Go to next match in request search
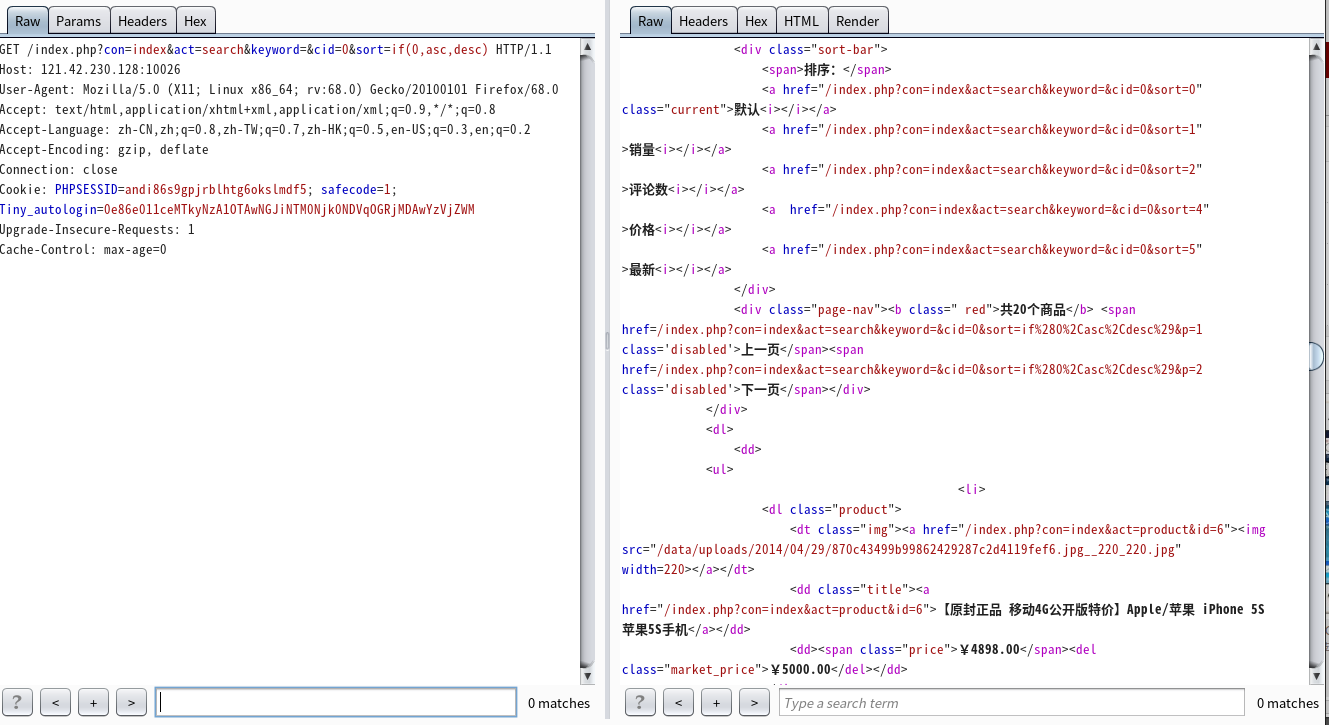 131,703
